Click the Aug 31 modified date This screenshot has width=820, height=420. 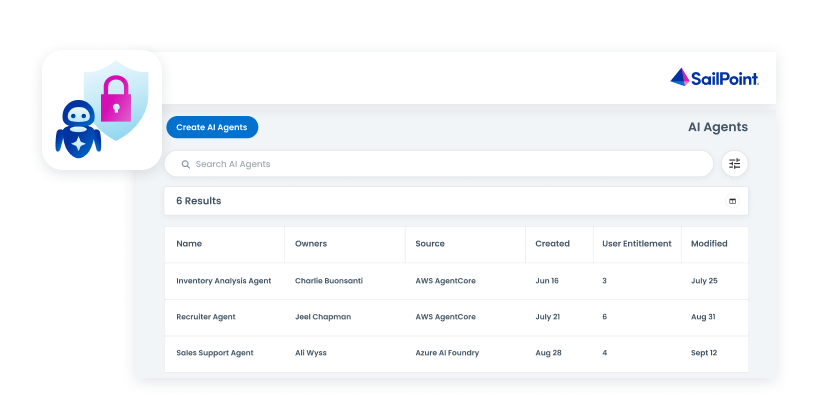tap(703, 317)
